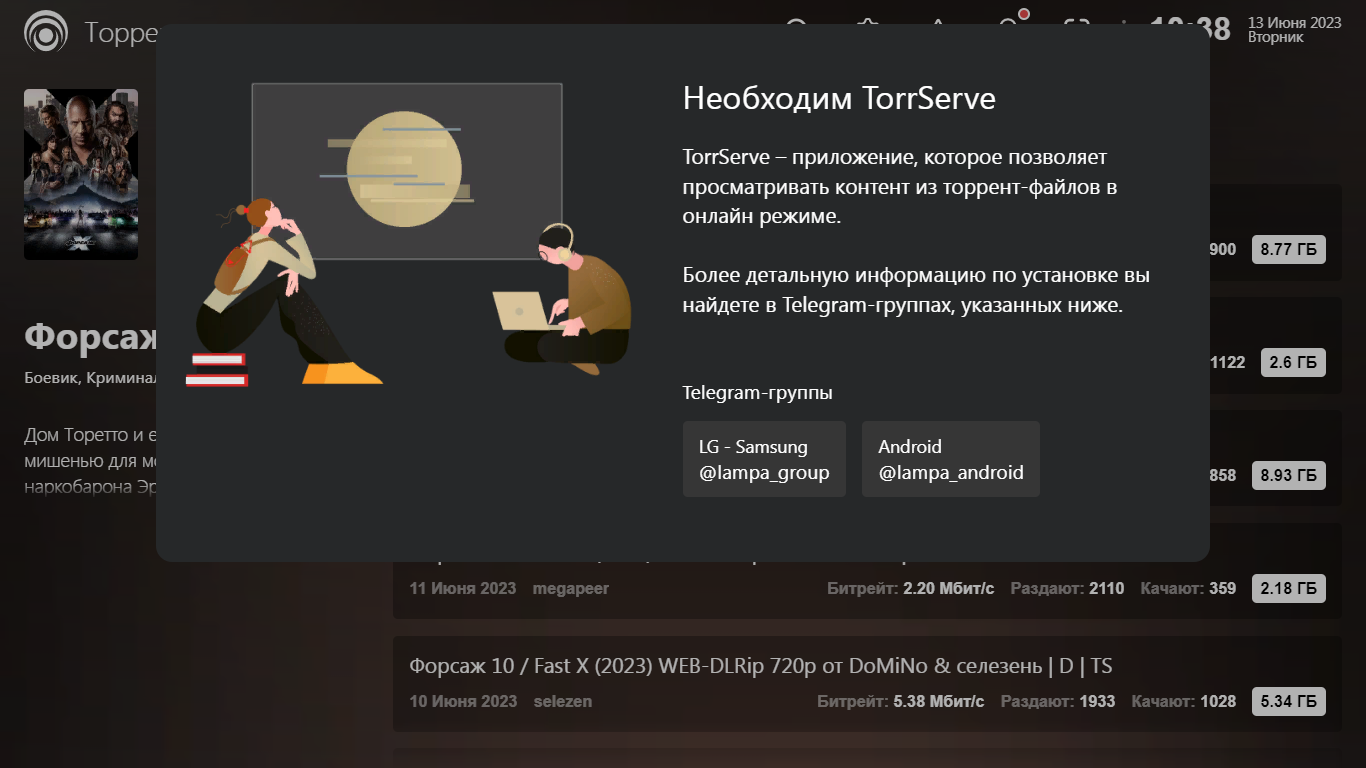
Task: Click the 2.18 ГБ size badge
Action: click(1289, 588)
